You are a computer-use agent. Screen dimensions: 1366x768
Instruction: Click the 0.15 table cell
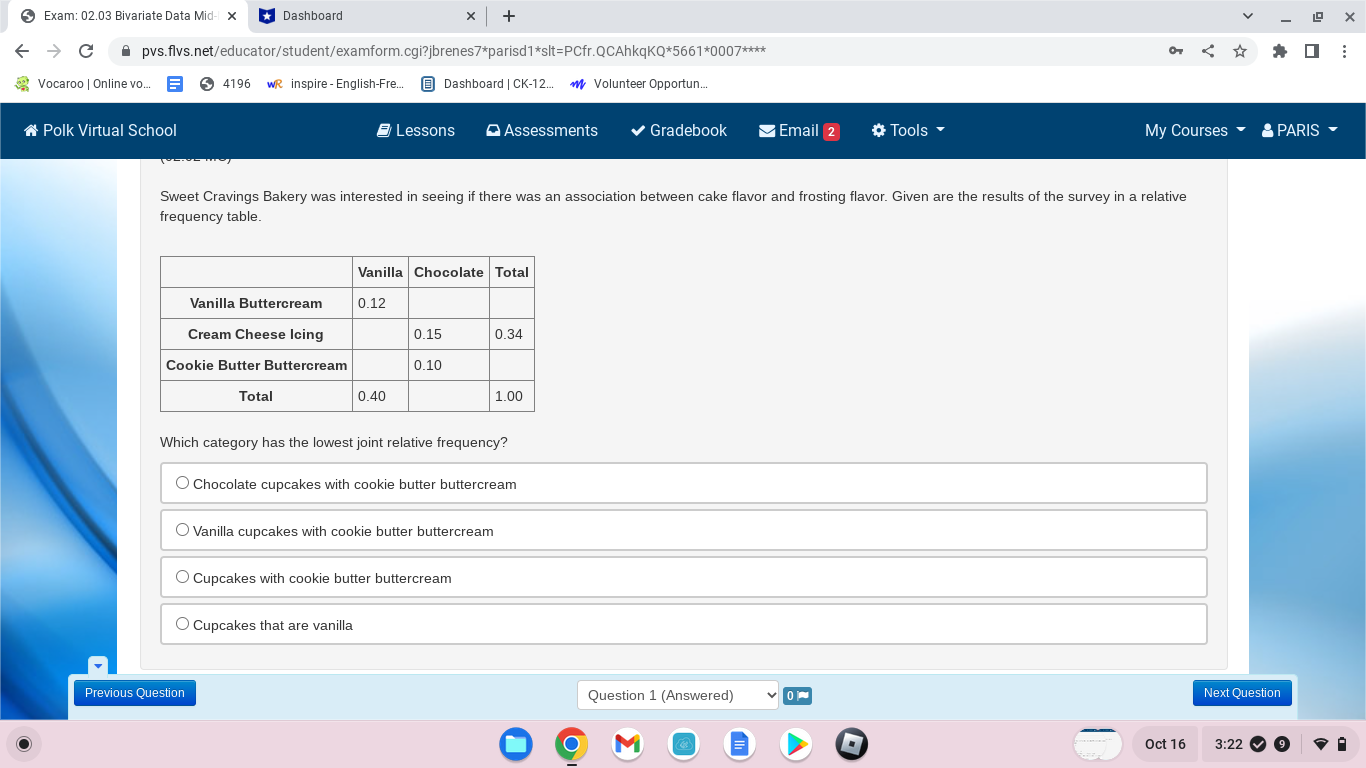[x=449, y=334]
